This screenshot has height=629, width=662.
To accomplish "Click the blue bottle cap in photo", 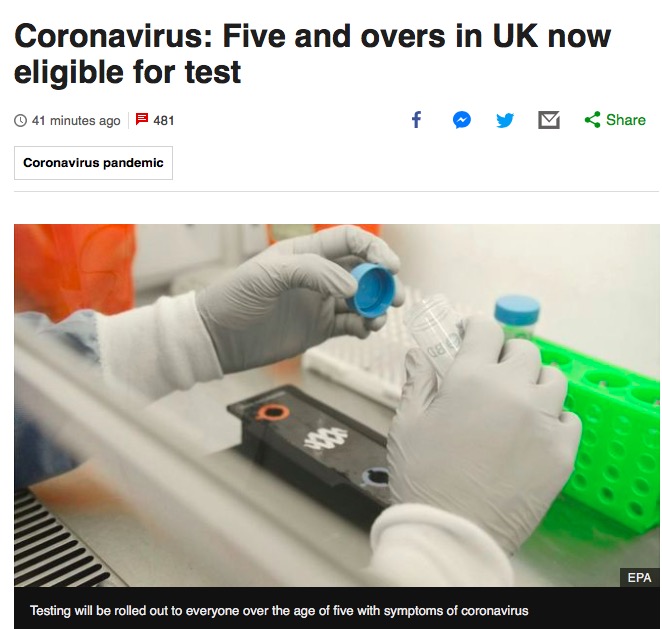I will pos(372,290).
